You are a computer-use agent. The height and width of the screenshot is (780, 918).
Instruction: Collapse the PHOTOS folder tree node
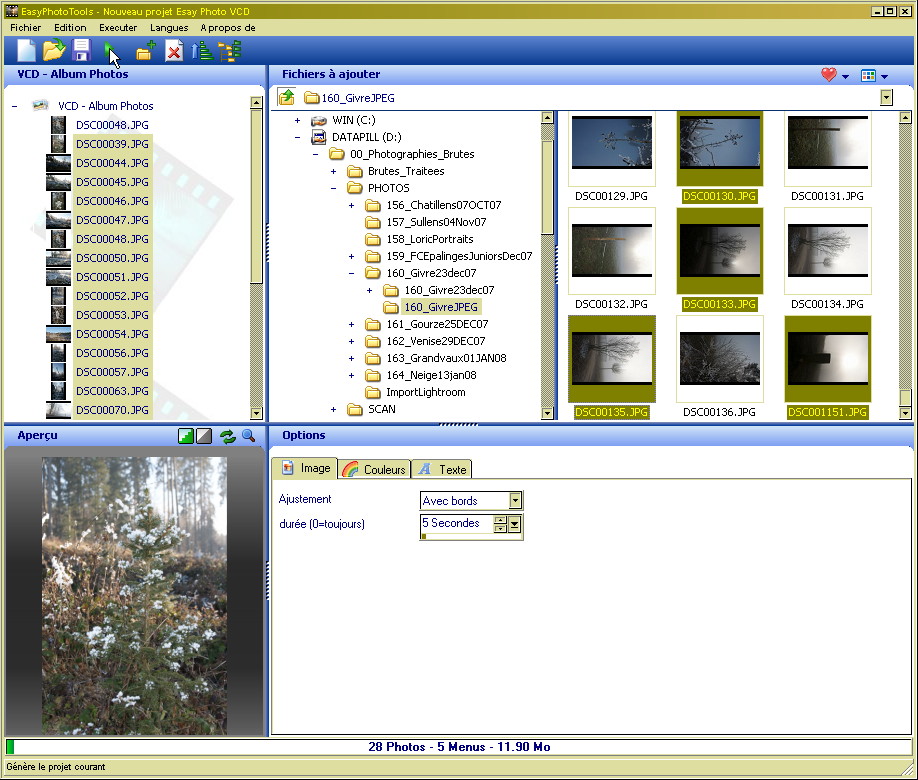click(333, 188)
